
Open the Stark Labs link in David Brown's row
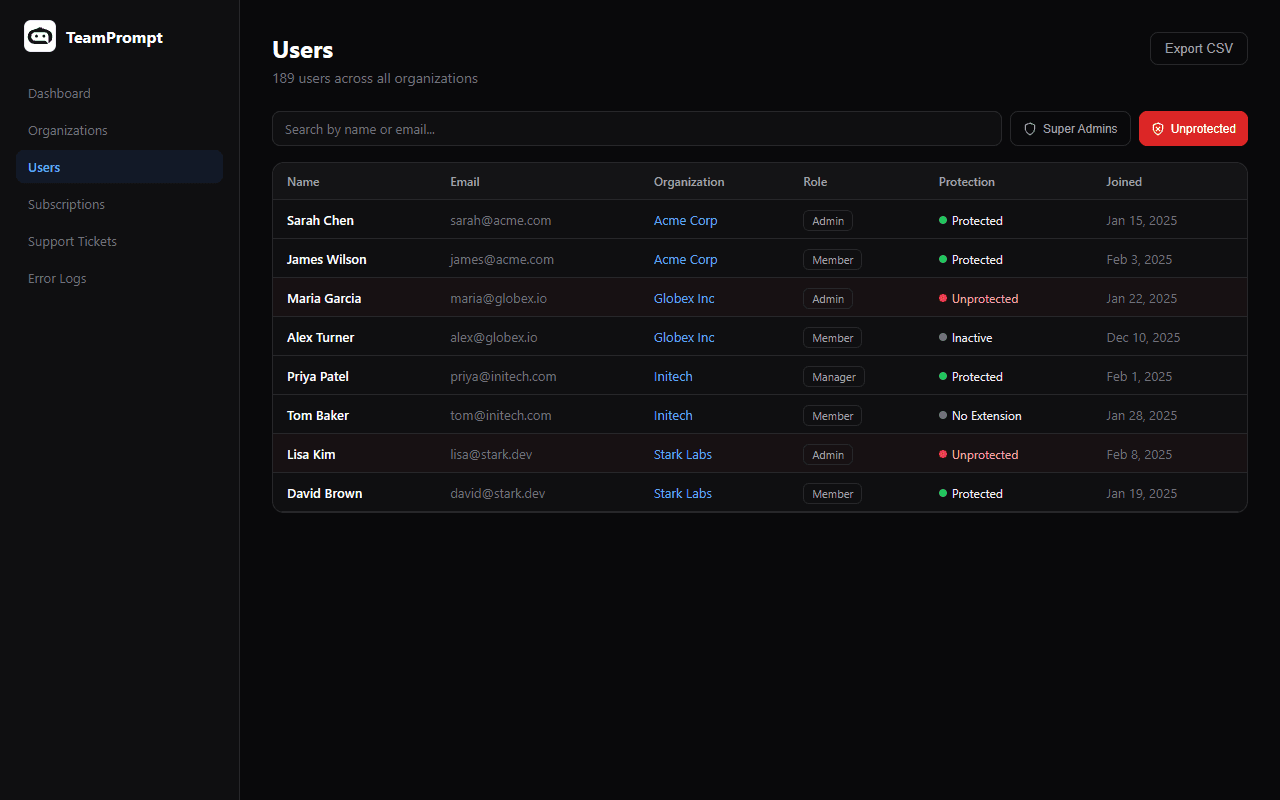point(683,493)
